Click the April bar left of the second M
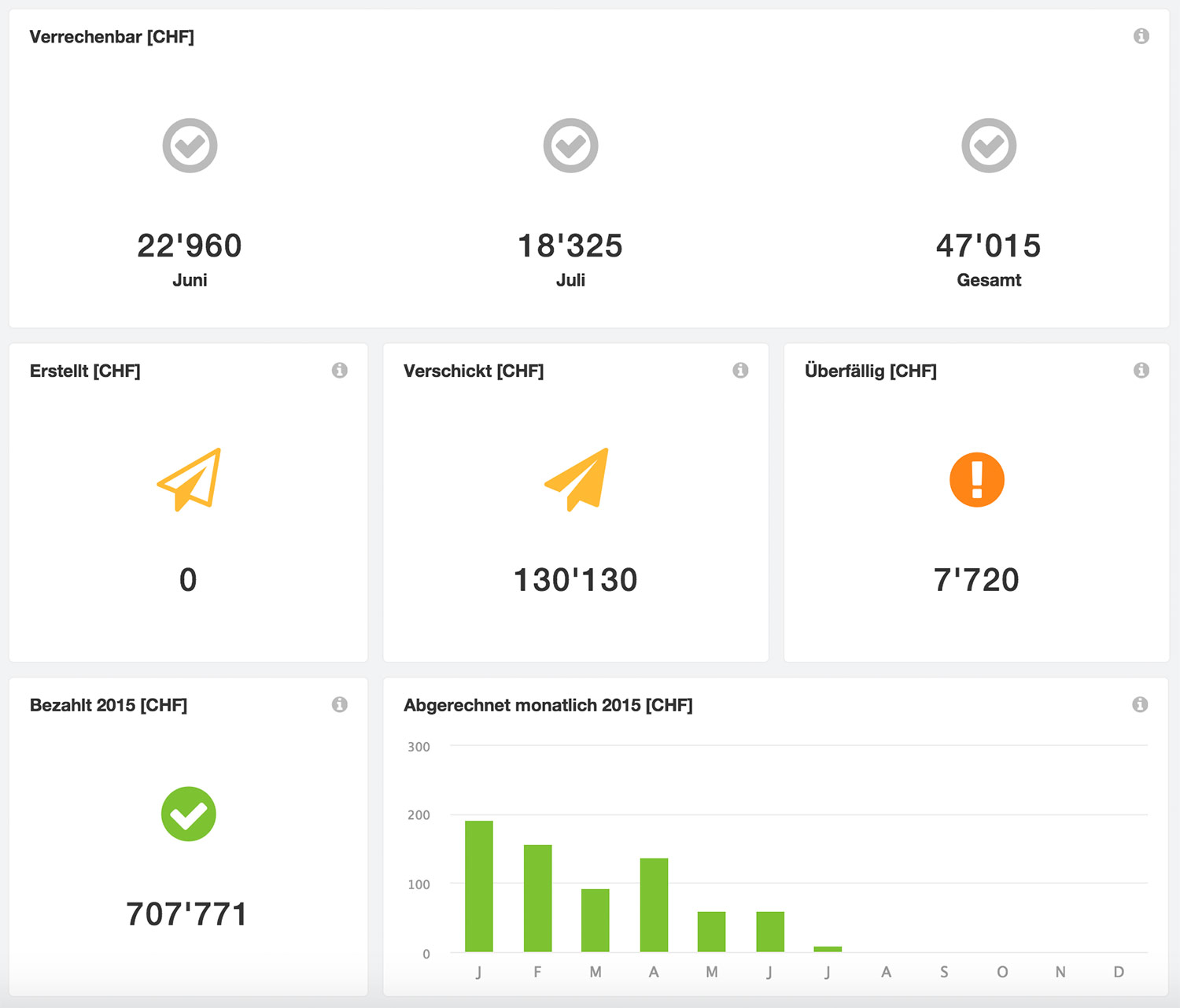Screen dimensions: 1180x1008 coord(654,905)
